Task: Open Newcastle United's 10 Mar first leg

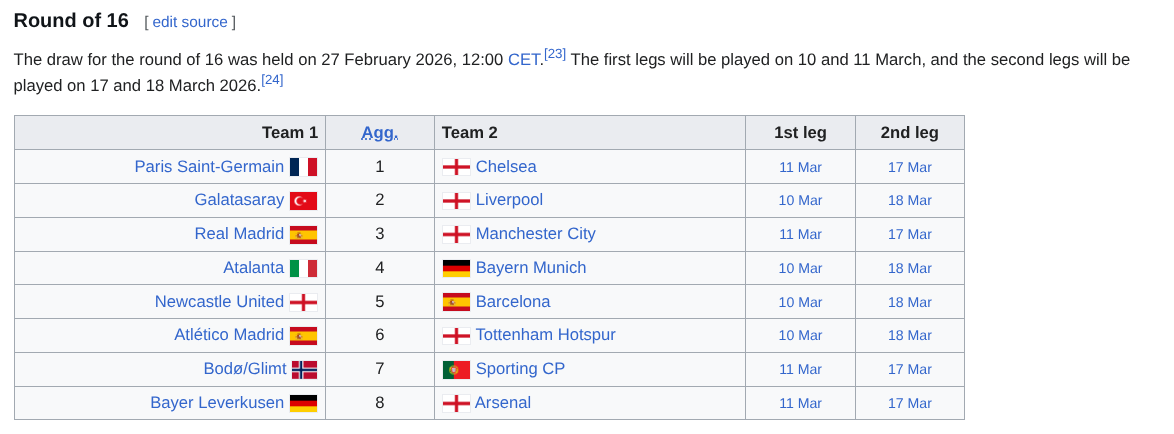Action: click(x=800, y=302)
